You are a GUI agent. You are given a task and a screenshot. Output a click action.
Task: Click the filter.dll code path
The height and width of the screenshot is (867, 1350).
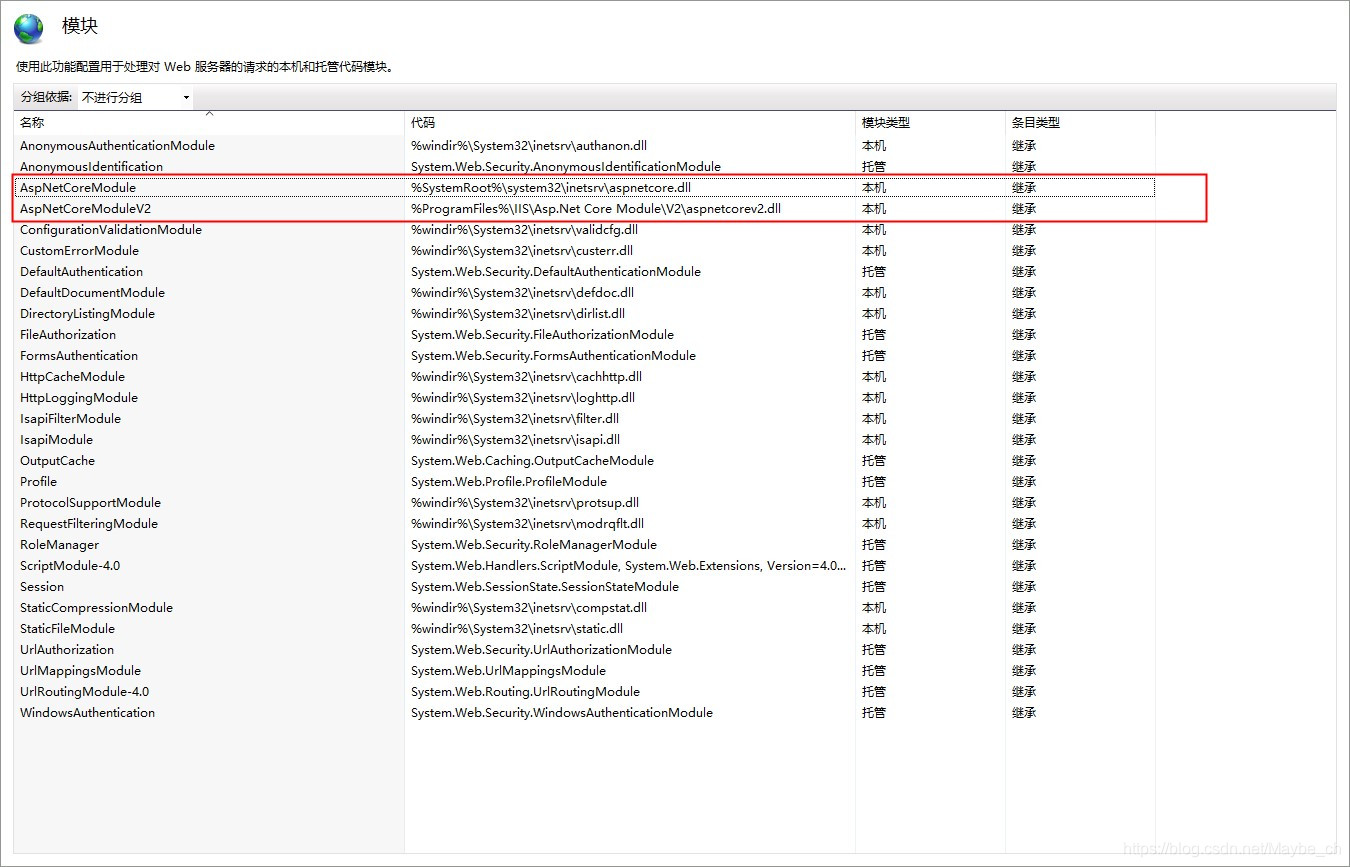coord(515,418)
